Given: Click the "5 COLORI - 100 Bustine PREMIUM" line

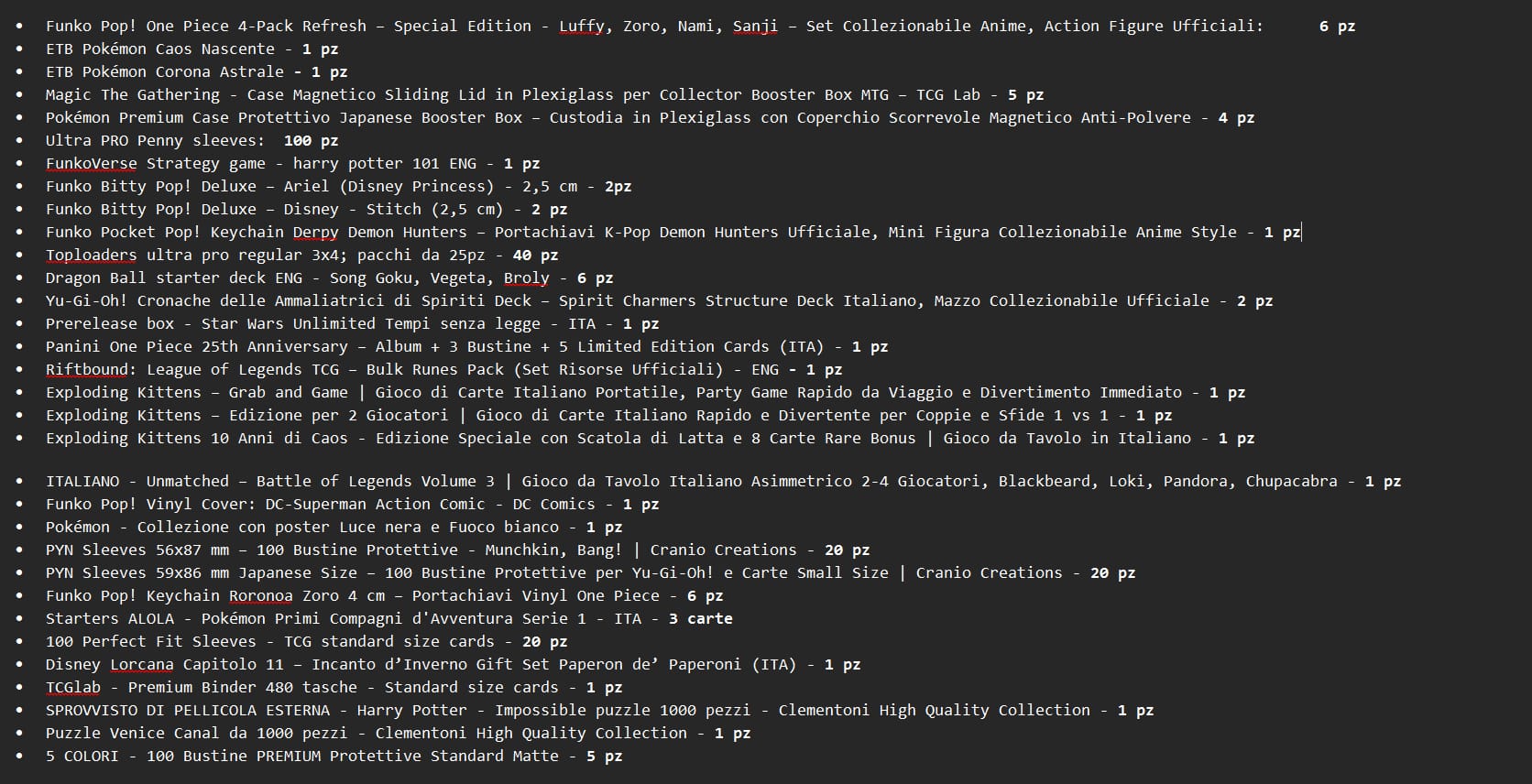Looking at the screenshot, I should [334, 757].
